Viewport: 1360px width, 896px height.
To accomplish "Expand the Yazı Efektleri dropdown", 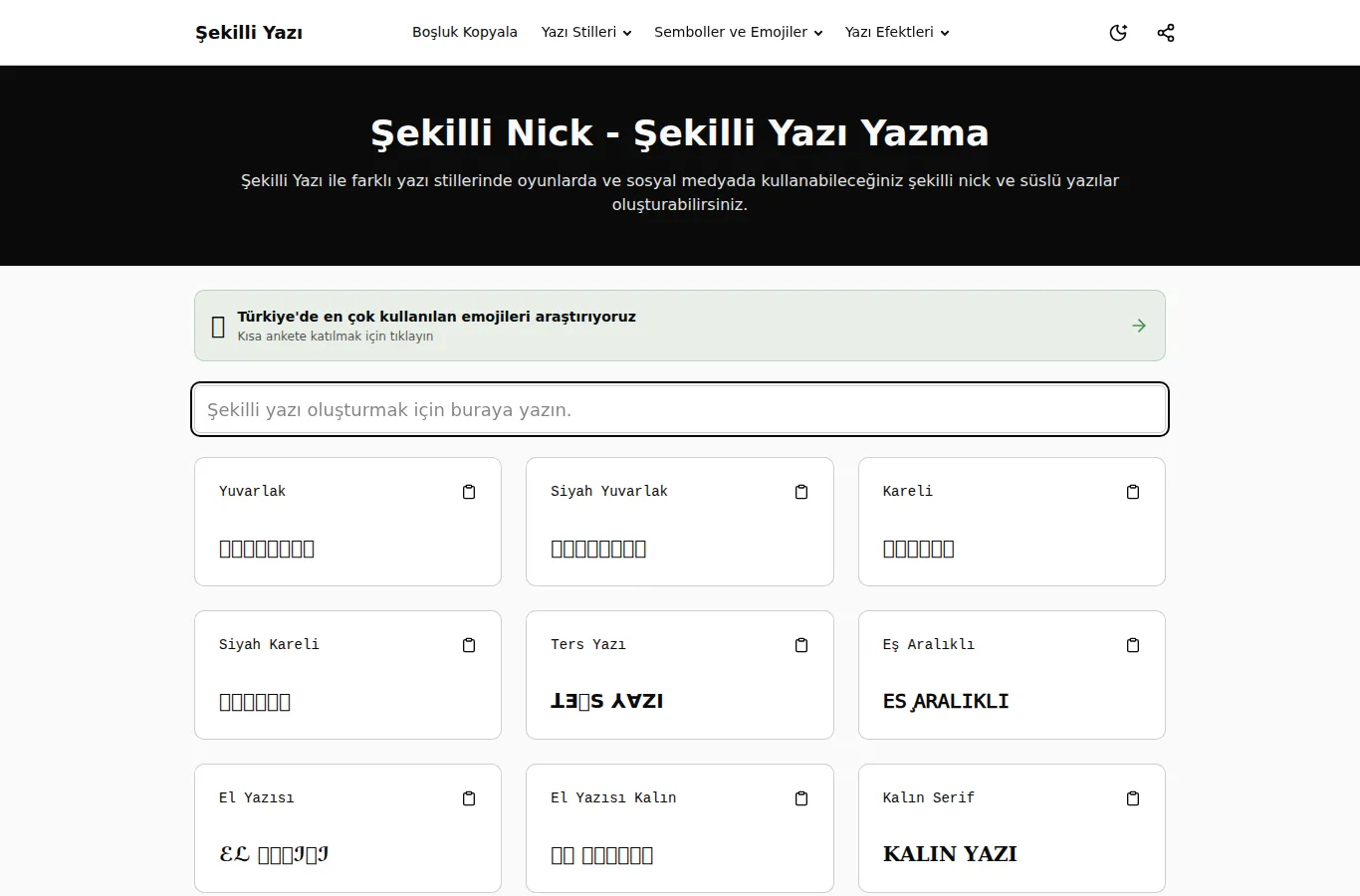I will point(897,32).
